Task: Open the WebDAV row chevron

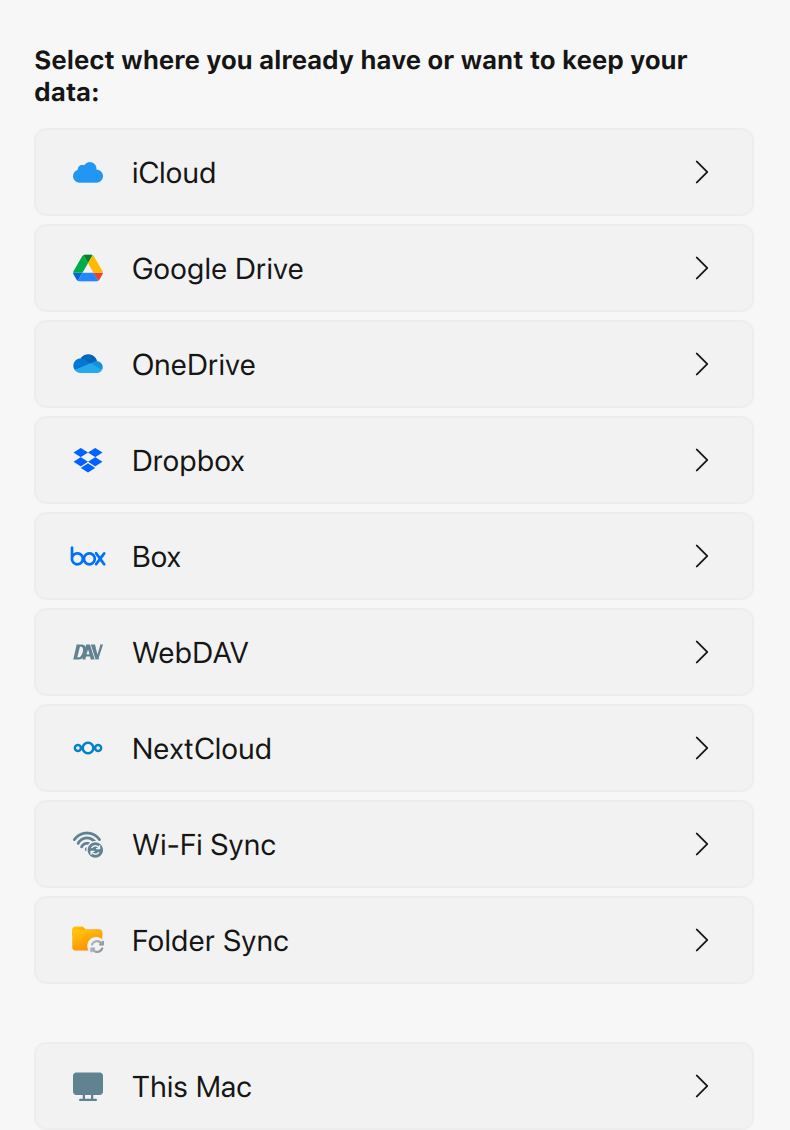Action: pos(701,651)
